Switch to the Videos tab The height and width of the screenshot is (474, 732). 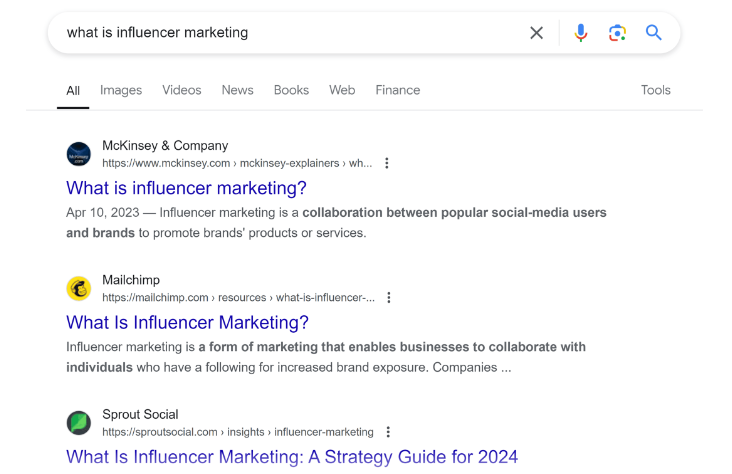[182, 90]
